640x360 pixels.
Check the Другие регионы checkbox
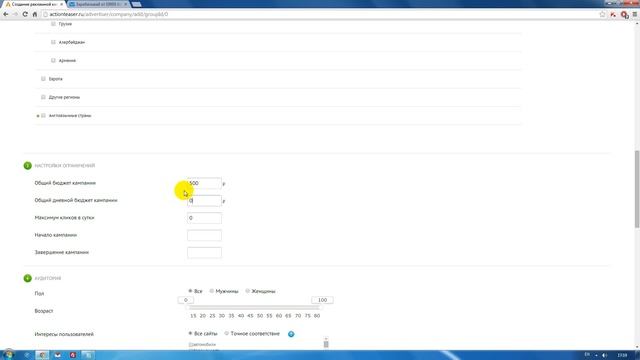tap(43, 97)
